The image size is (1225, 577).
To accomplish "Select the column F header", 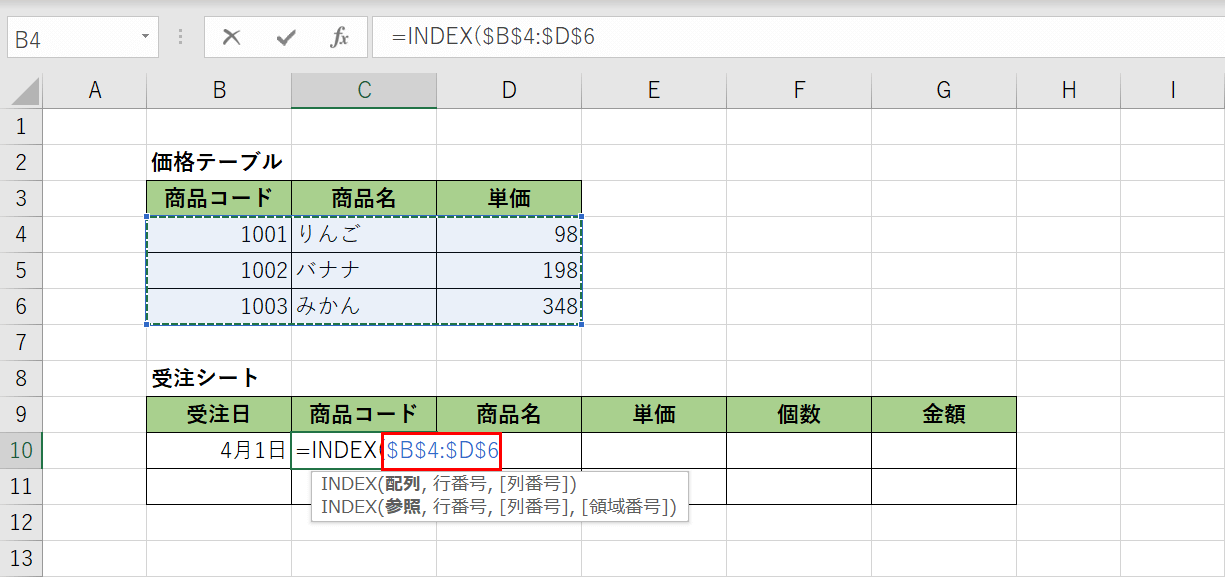I will [x=798, y=89].
